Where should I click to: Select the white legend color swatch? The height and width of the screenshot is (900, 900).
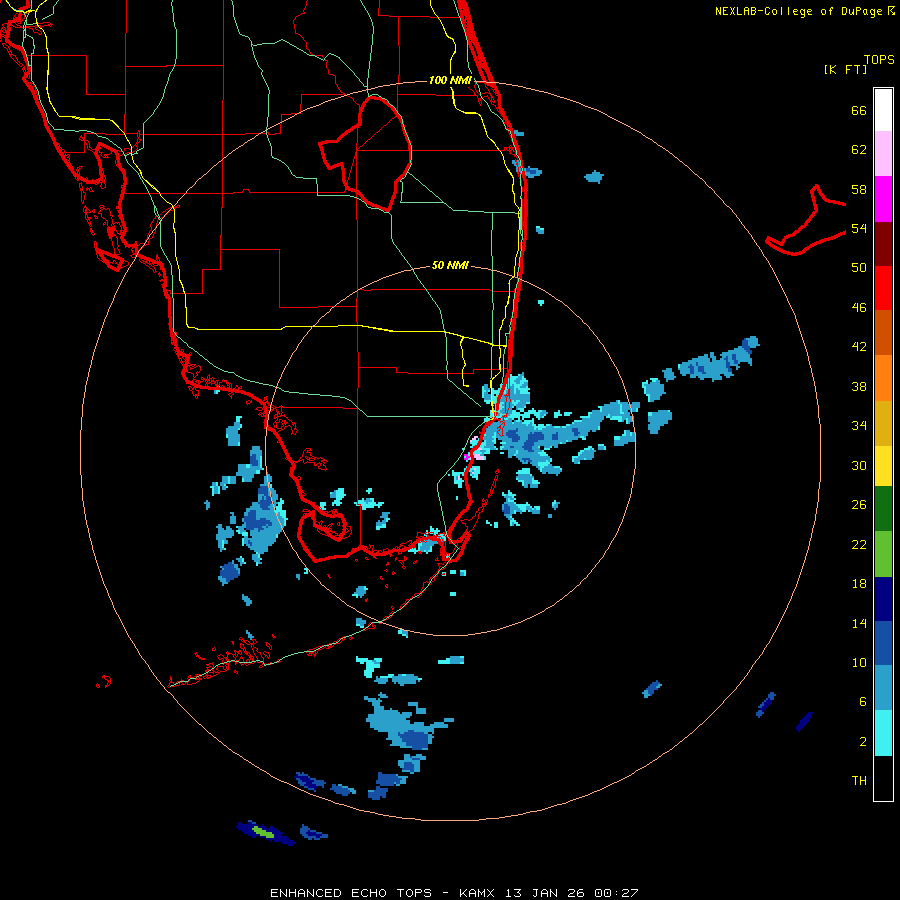point(883,110)
